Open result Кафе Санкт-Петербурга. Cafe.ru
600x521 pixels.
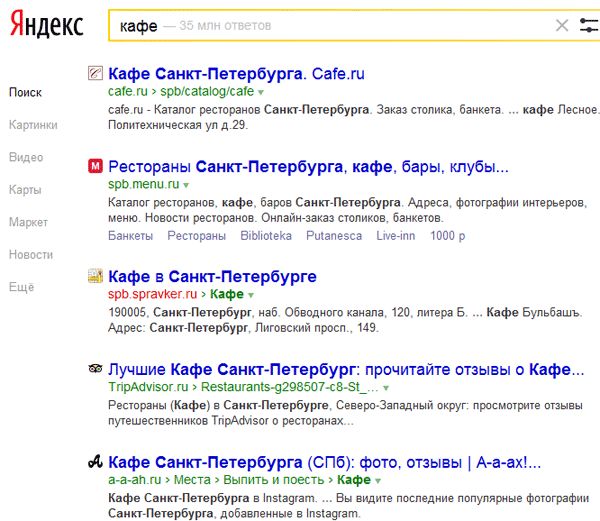point(236,73)
